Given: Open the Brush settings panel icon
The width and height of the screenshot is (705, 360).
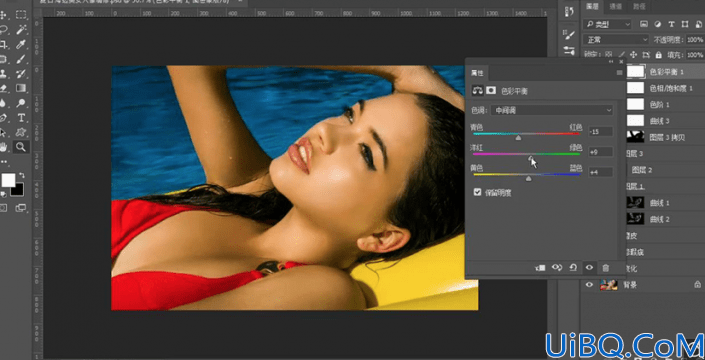Looking at the screenshot, I should (569, 34).
